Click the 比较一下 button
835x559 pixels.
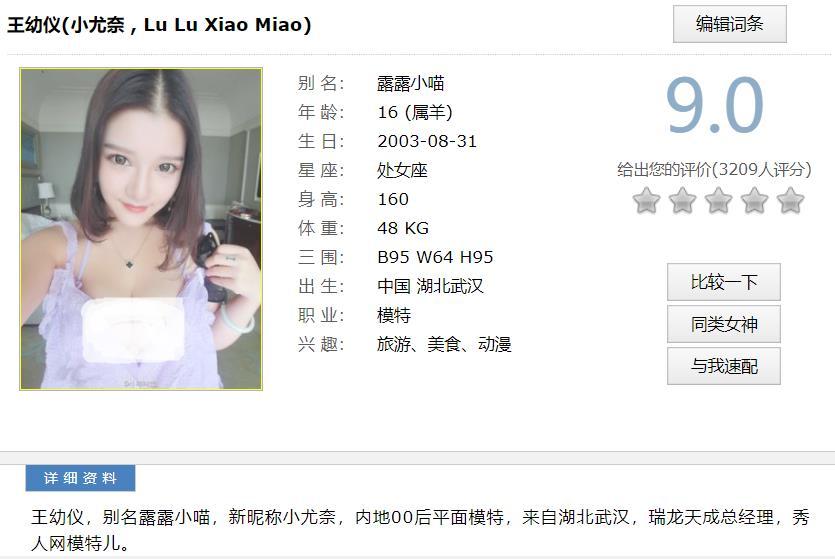724,282
